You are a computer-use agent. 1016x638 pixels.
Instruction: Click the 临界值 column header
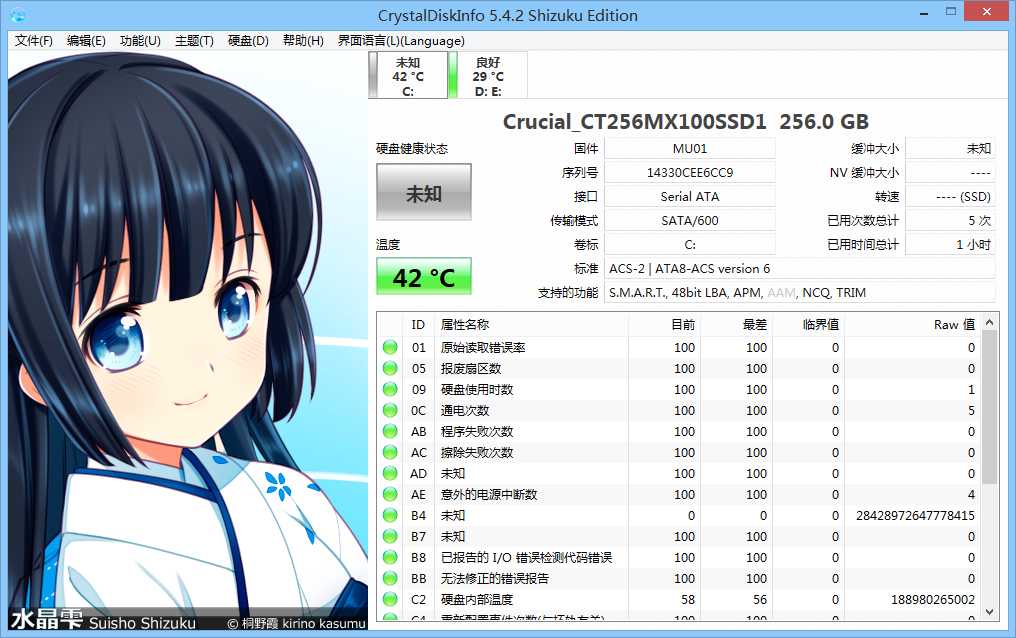(x=809, y=325)
